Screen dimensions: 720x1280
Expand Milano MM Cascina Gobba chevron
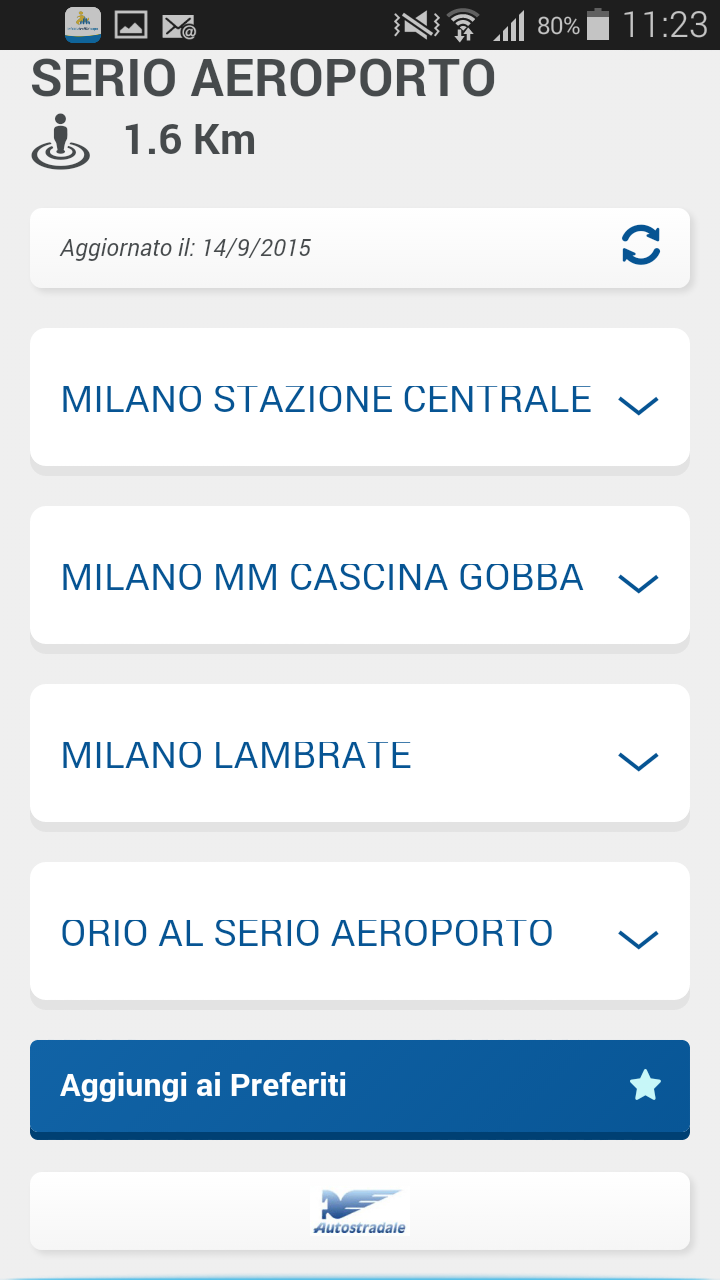(x=638, y=582)
